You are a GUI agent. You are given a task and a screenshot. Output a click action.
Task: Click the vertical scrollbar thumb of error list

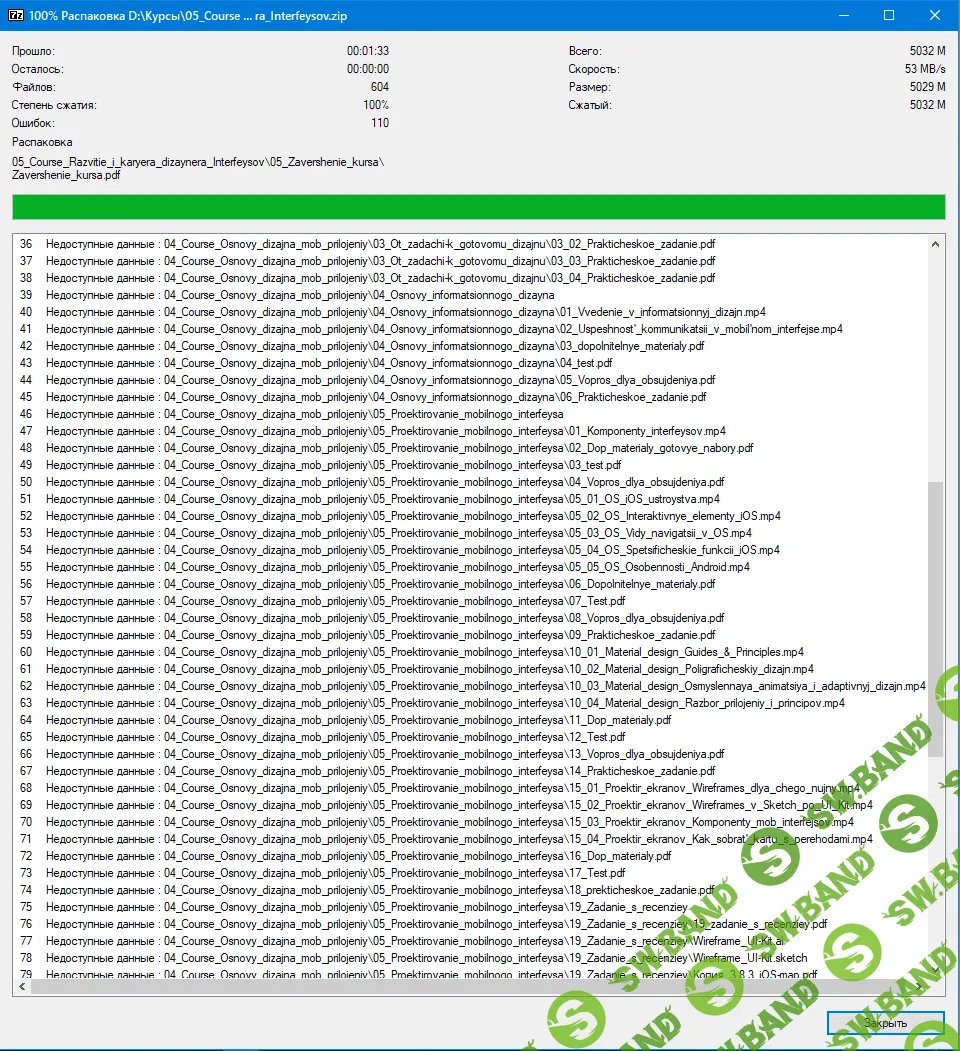coord(936,620)
